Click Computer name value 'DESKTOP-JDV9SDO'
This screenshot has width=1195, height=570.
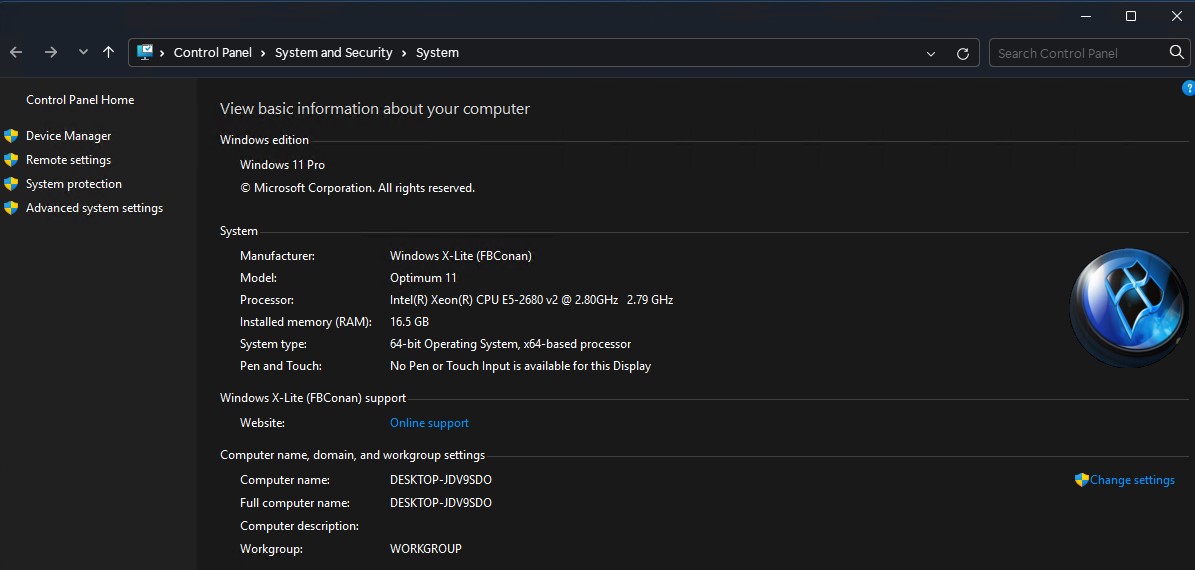[441, 480]
